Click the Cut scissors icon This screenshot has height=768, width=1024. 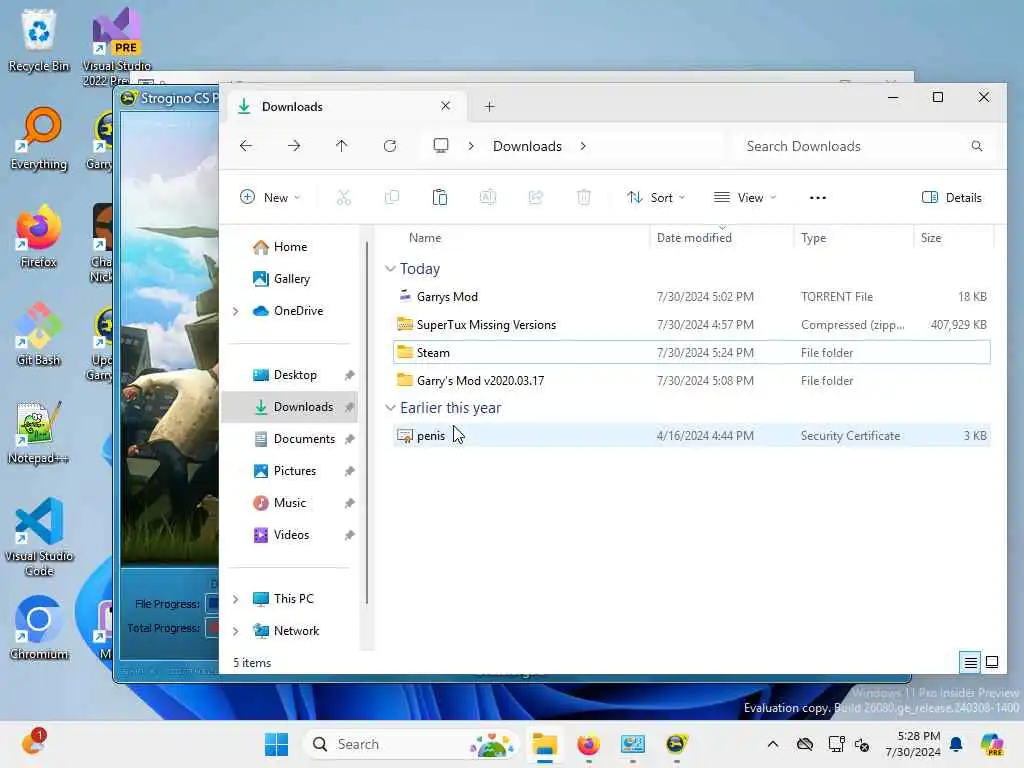(344, 197)
